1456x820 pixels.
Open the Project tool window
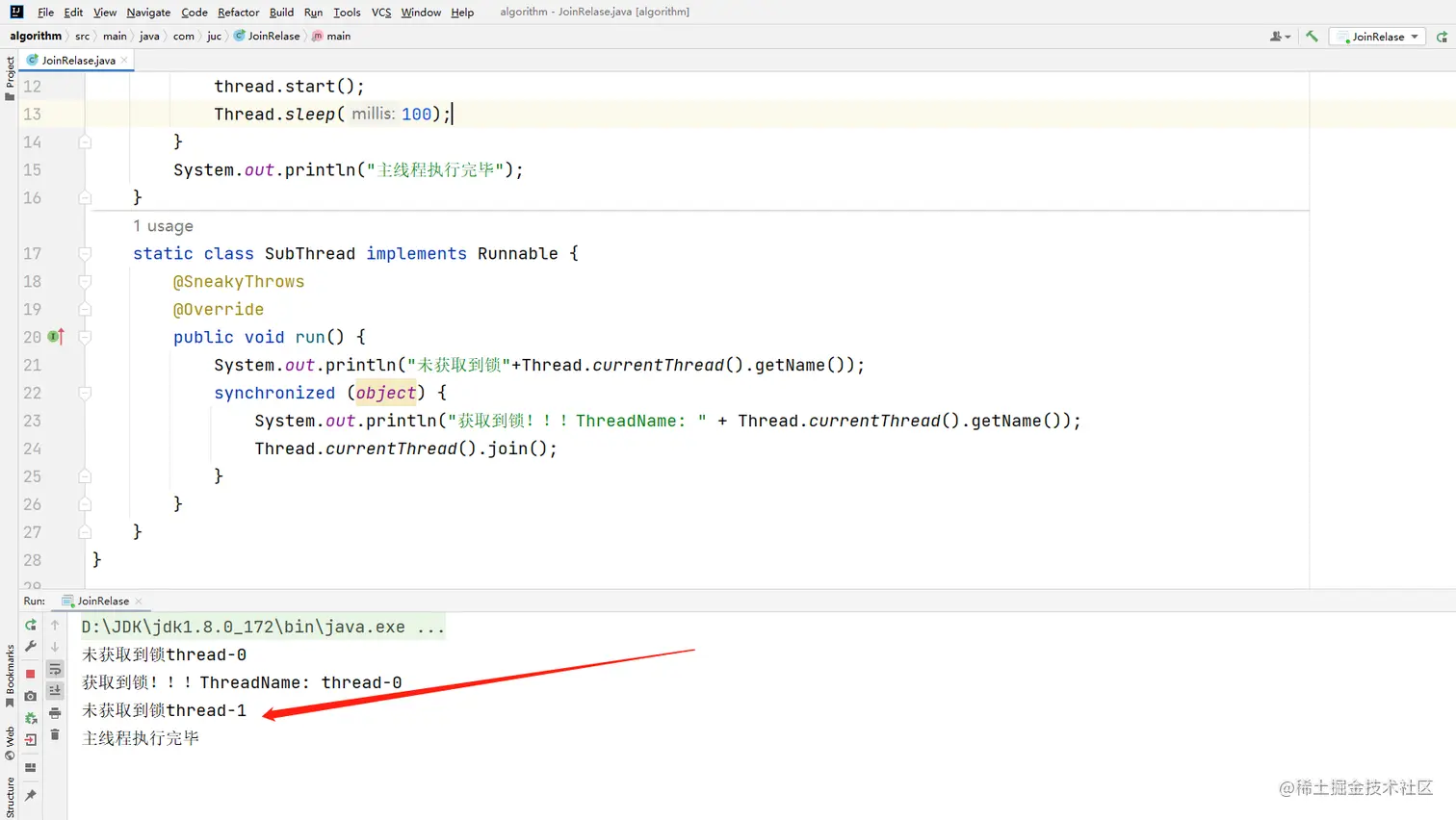(10, 78)
